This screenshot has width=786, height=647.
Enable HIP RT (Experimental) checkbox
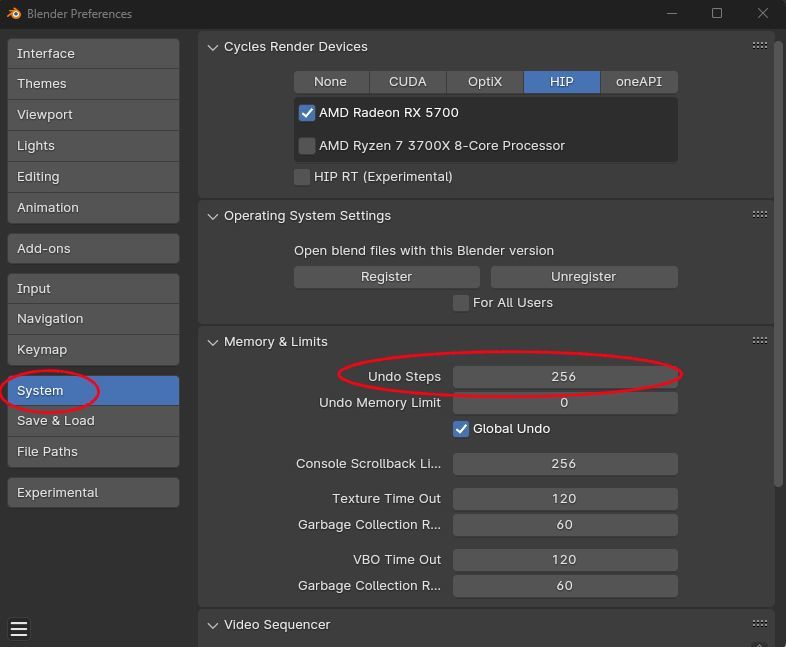pyautogui.click(x=302, y=177)
